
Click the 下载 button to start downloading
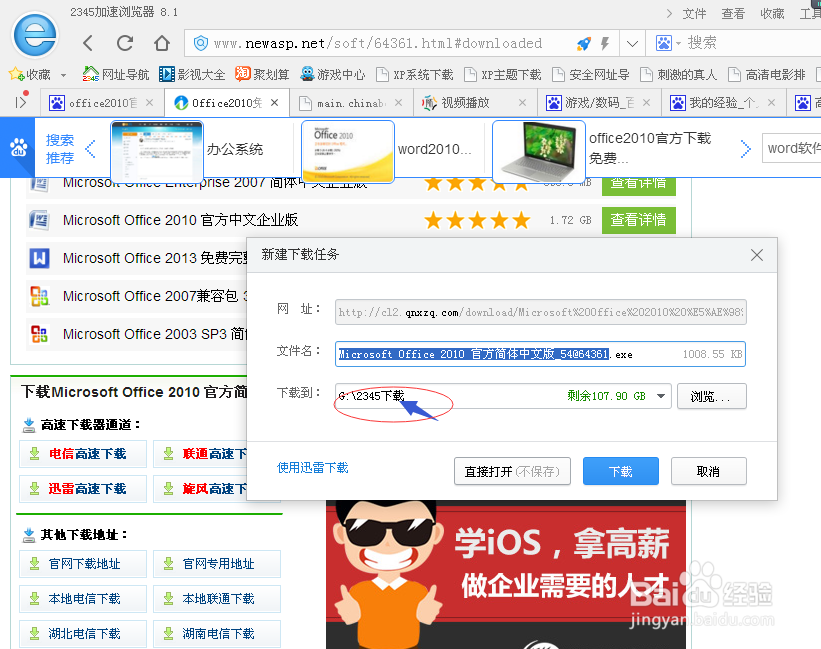(620, 471)
